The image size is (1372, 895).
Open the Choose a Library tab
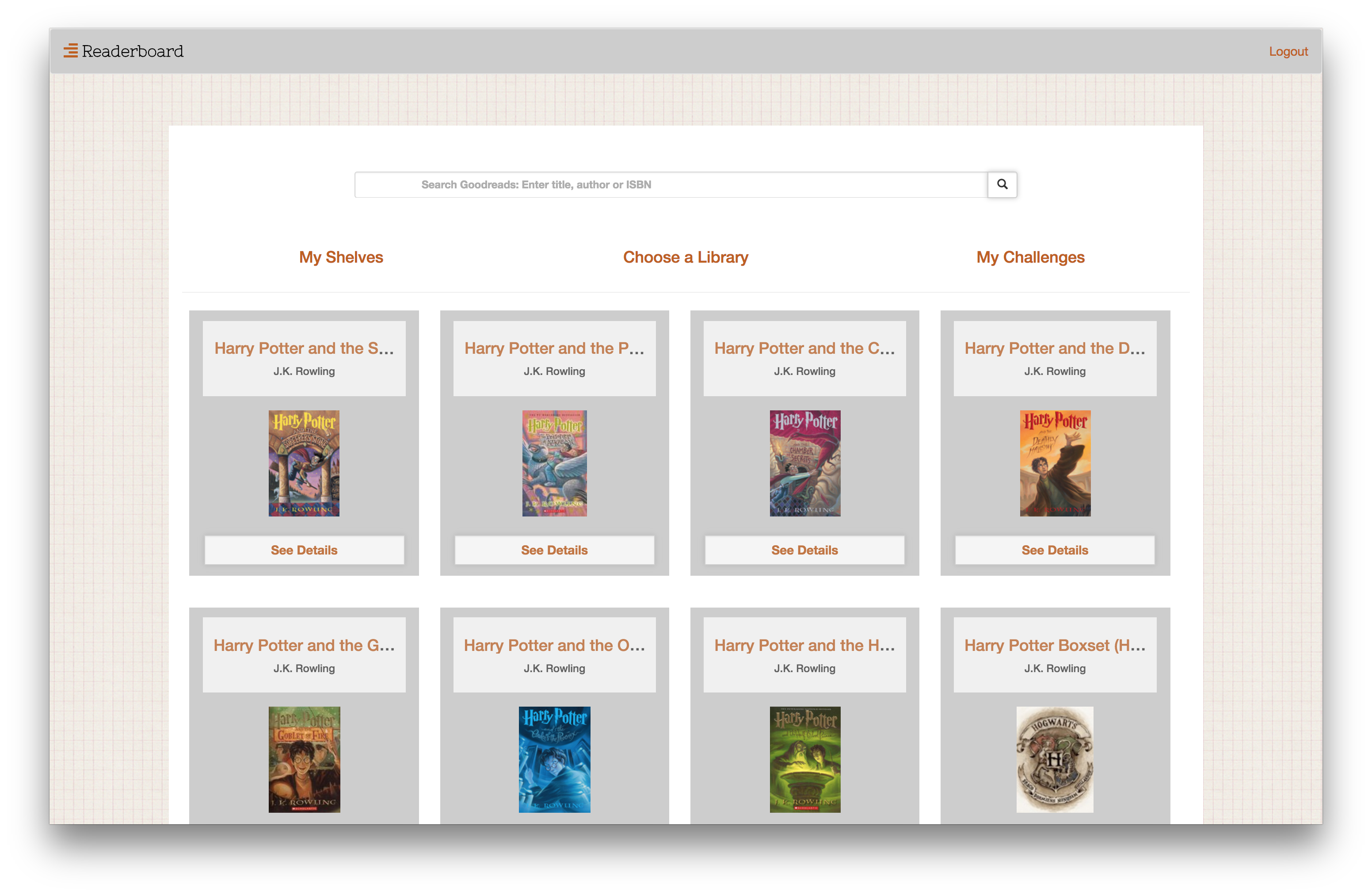tap(686, 257)
